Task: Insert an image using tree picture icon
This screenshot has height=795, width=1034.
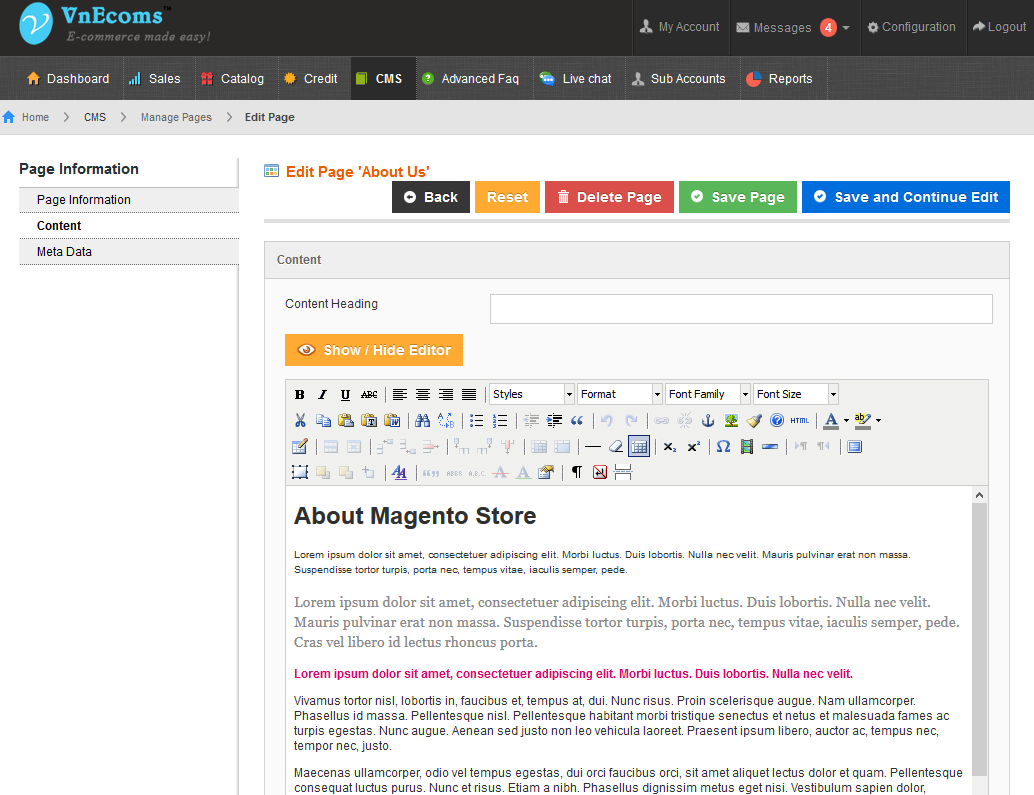Action: point(731,421)
